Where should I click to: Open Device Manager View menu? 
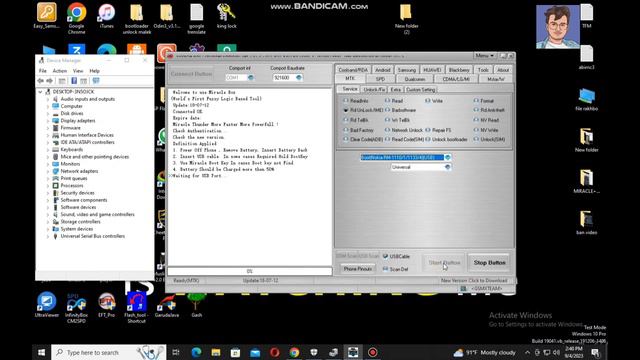click(x=78, y=71)
